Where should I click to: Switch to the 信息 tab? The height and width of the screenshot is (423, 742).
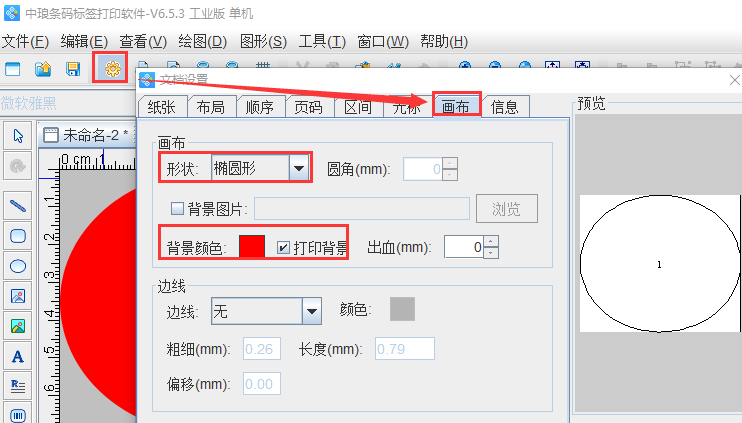click(x=504, y=107)
